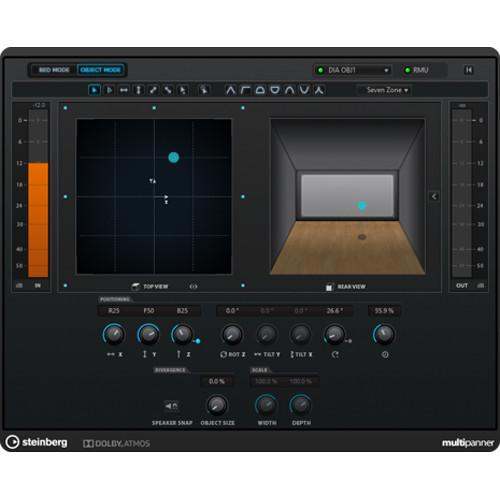The image size is (500, 500).
Task: Click the Width scale knob
Action: click(266, 405)
